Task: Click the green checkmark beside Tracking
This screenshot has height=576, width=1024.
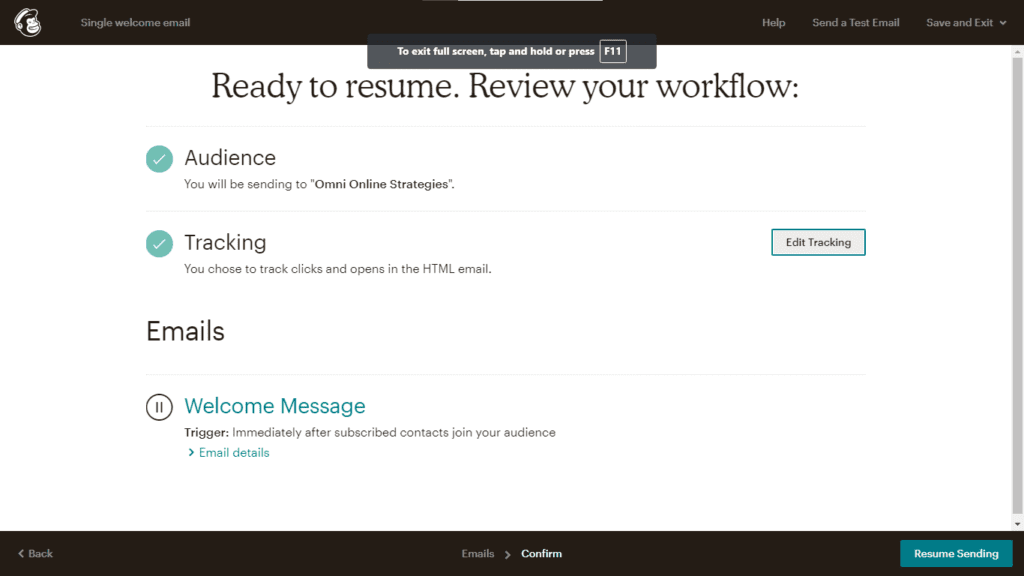Action: [x=159, y=243]
